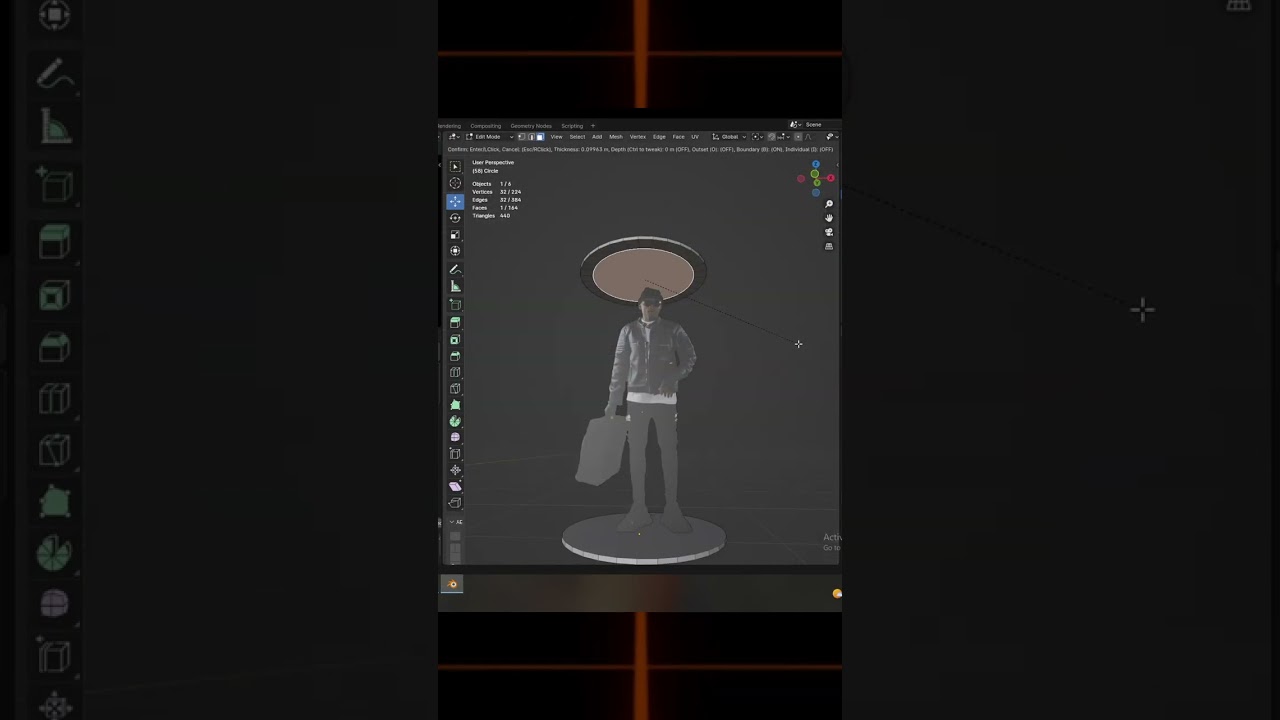This screenshot has height=720, width=1280.
Task: Select the Smooth vertices tool
Action: 455,437
